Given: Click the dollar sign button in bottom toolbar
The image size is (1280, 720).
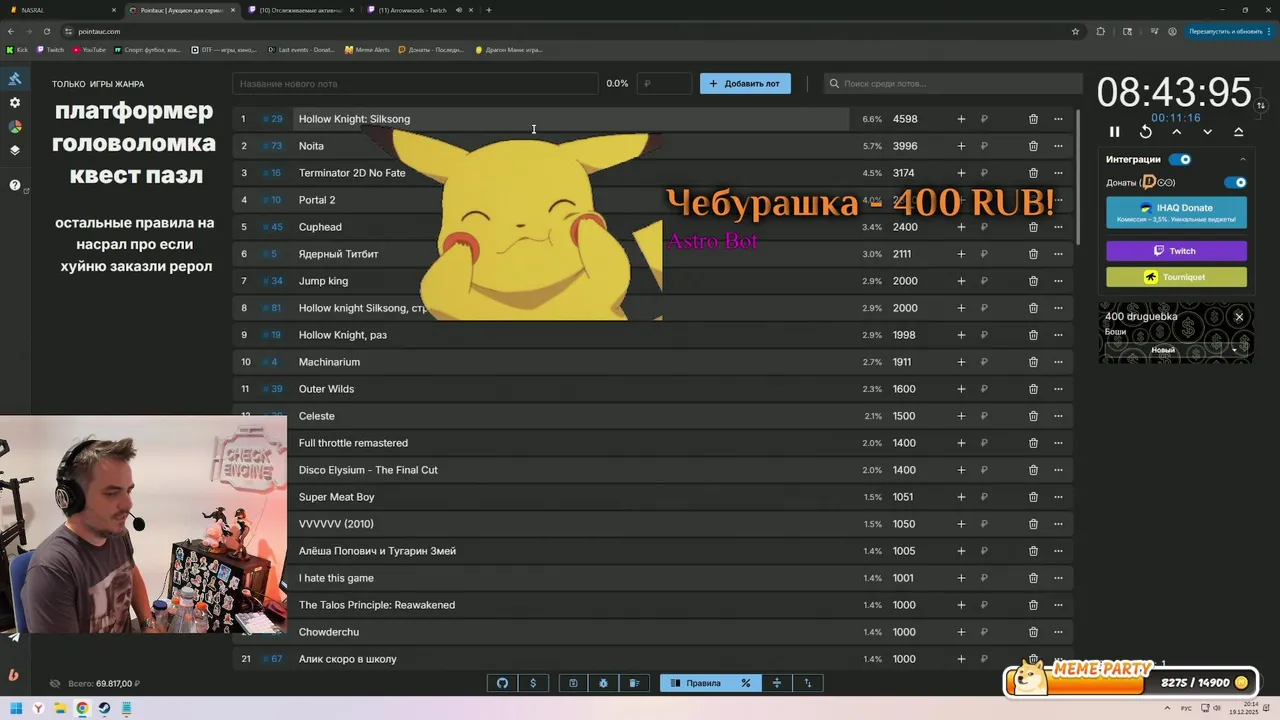Looking at the screenshot, I should click(x=533, y=683).
